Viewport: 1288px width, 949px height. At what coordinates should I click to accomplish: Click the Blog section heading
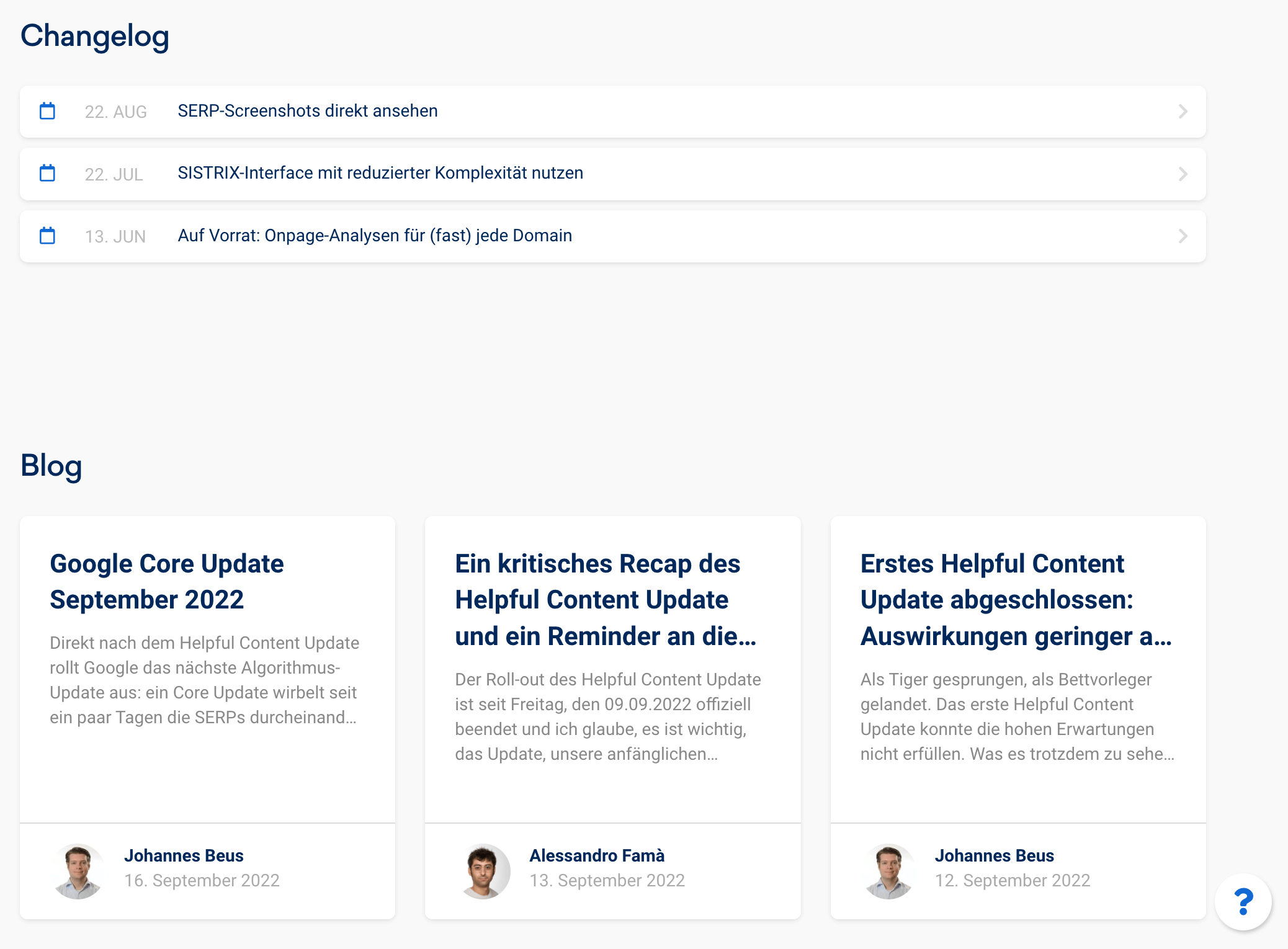point(51,466)
